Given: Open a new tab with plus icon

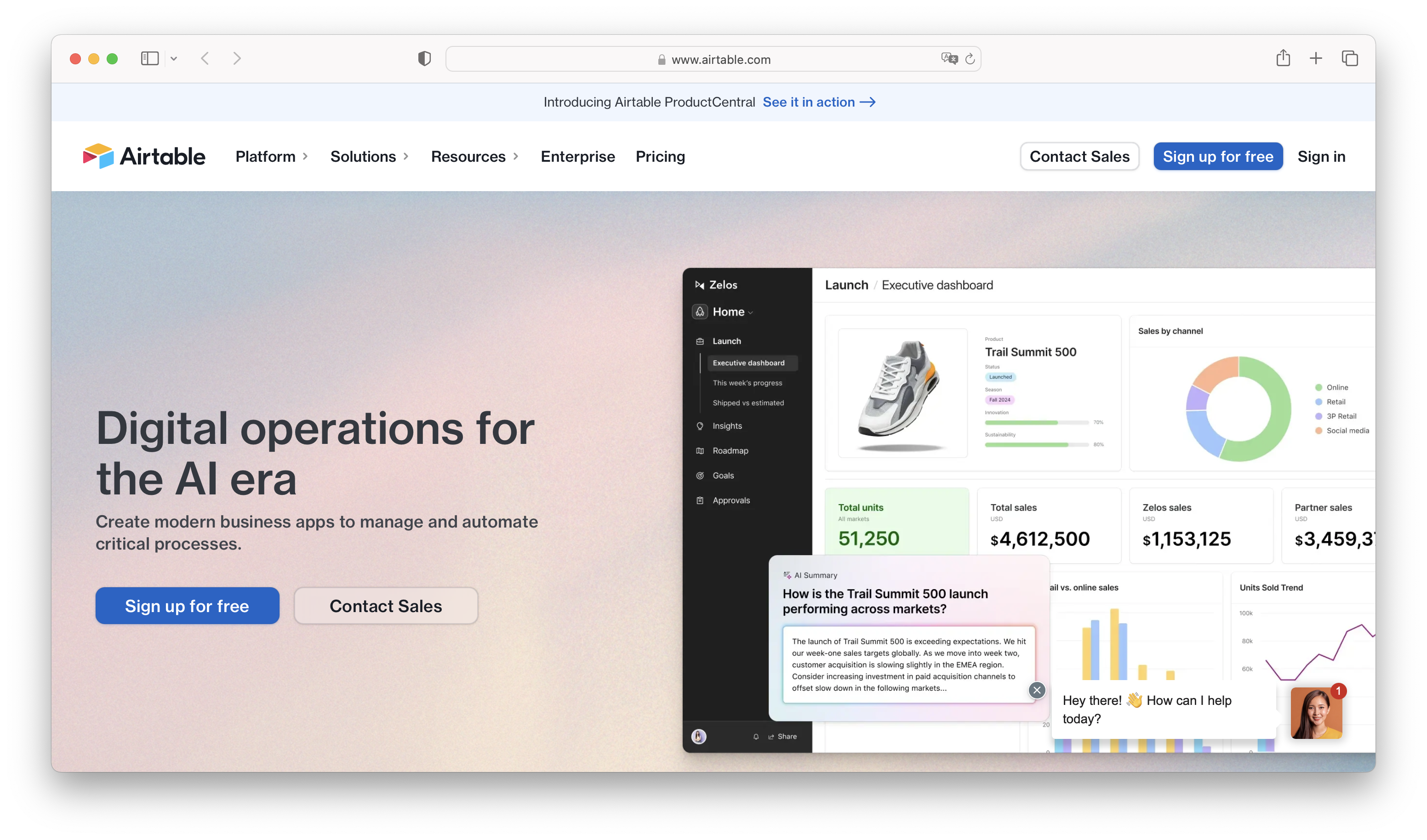Looking at the screenshot, I should tap(1316, 58).
